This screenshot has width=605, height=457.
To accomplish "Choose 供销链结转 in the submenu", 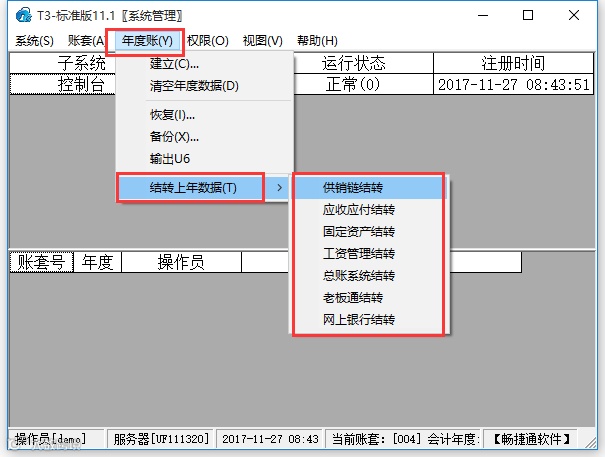I will [x=368, y=188].
